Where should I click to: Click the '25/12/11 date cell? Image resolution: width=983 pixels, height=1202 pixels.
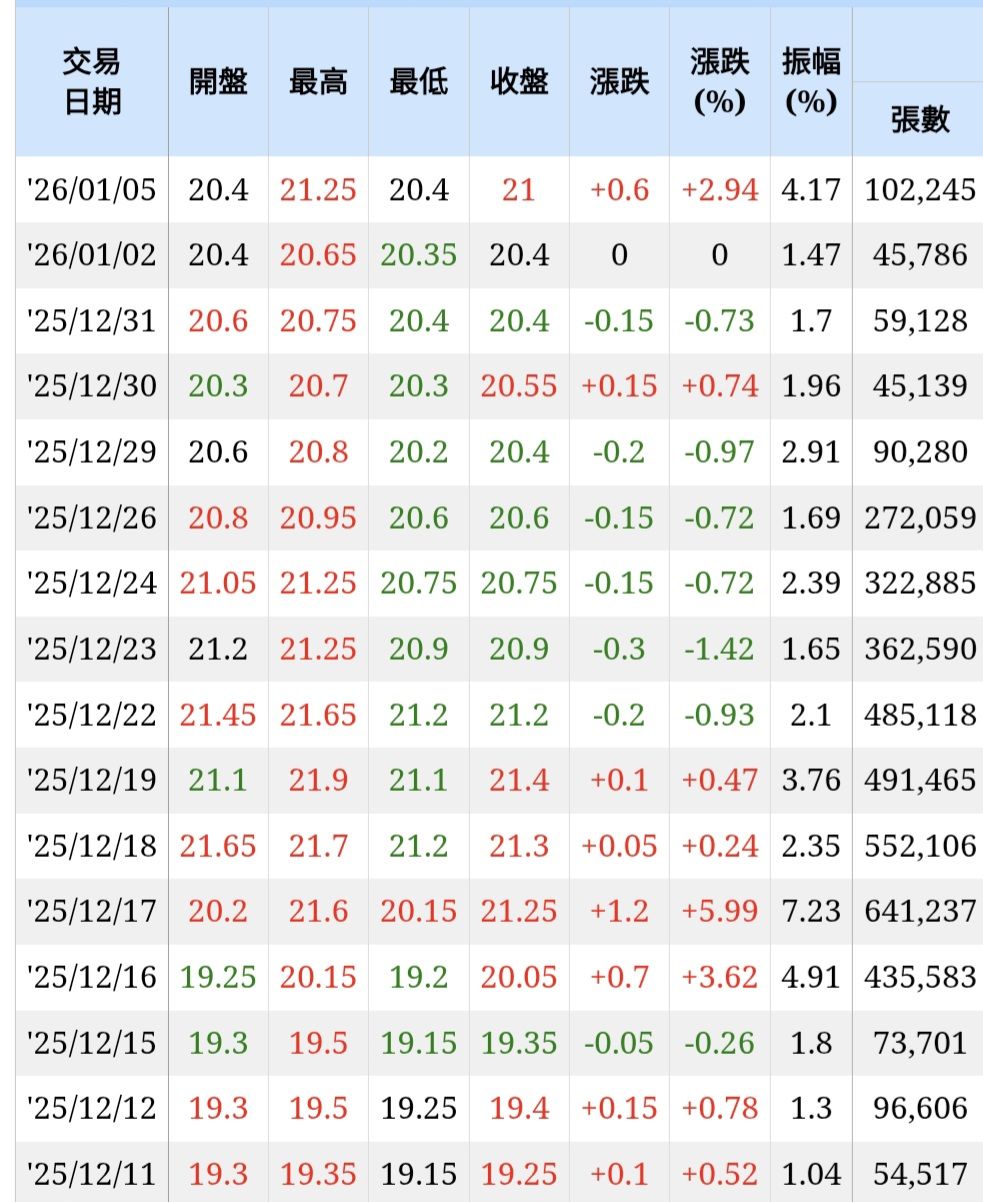[92, 1173]
